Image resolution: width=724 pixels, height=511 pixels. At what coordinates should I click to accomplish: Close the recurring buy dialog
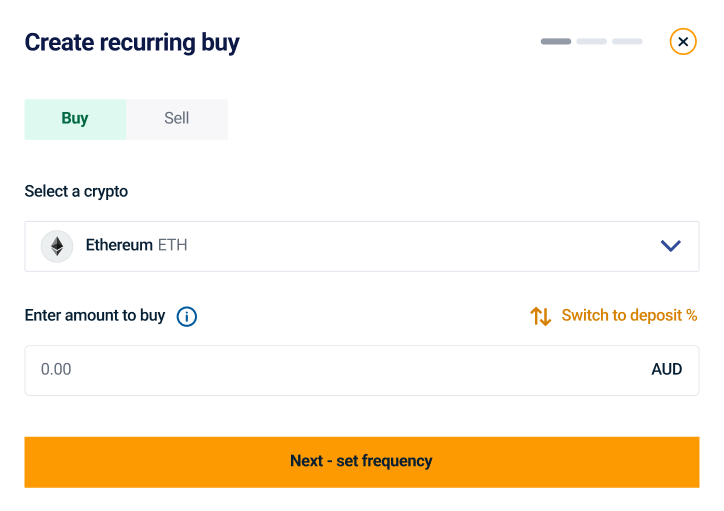(683, 41)
